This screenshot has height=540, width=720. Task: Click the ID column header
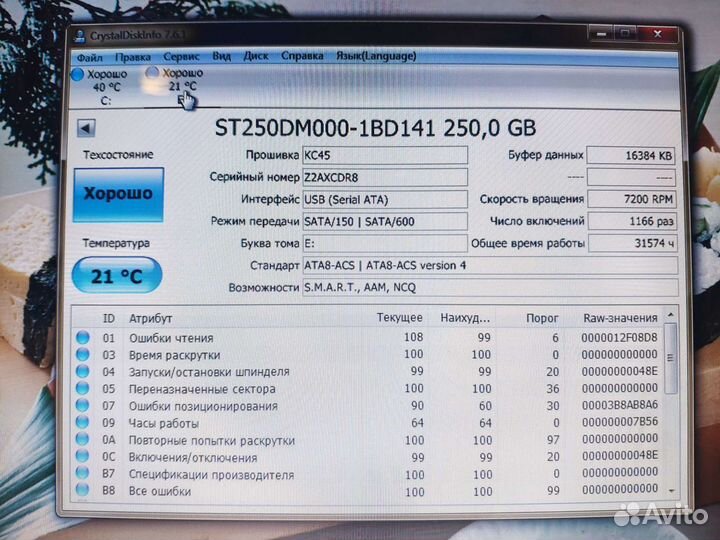108,318
